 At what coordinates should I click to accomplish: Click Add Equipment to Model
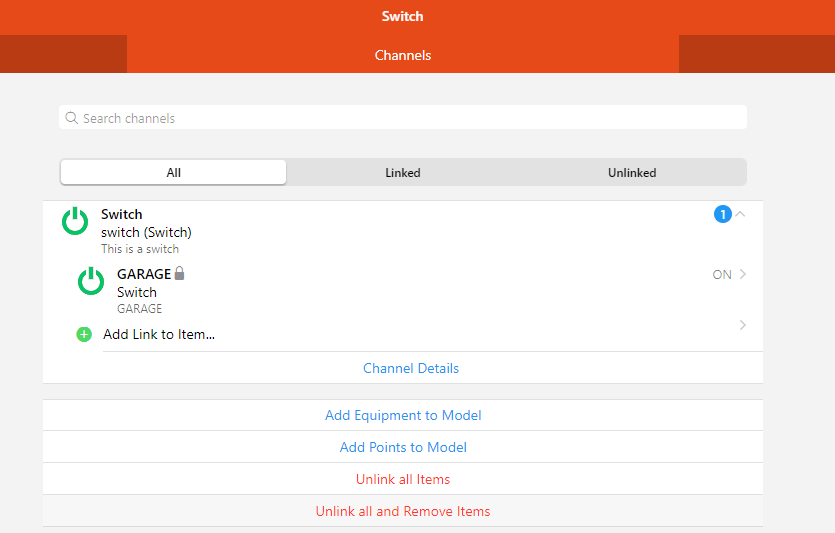point(403,415)
